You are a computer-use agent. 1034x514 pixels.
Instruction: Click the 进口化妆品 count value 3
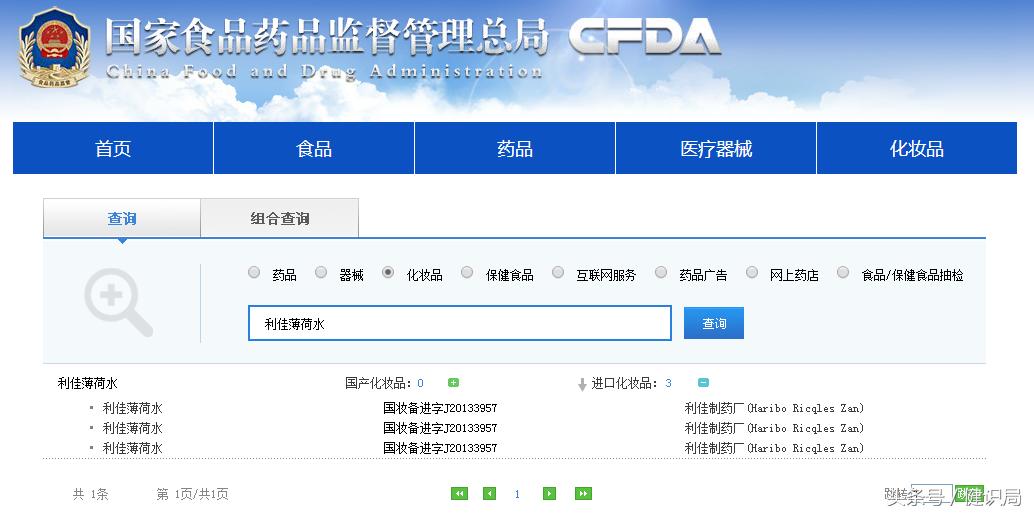(669, 383)
